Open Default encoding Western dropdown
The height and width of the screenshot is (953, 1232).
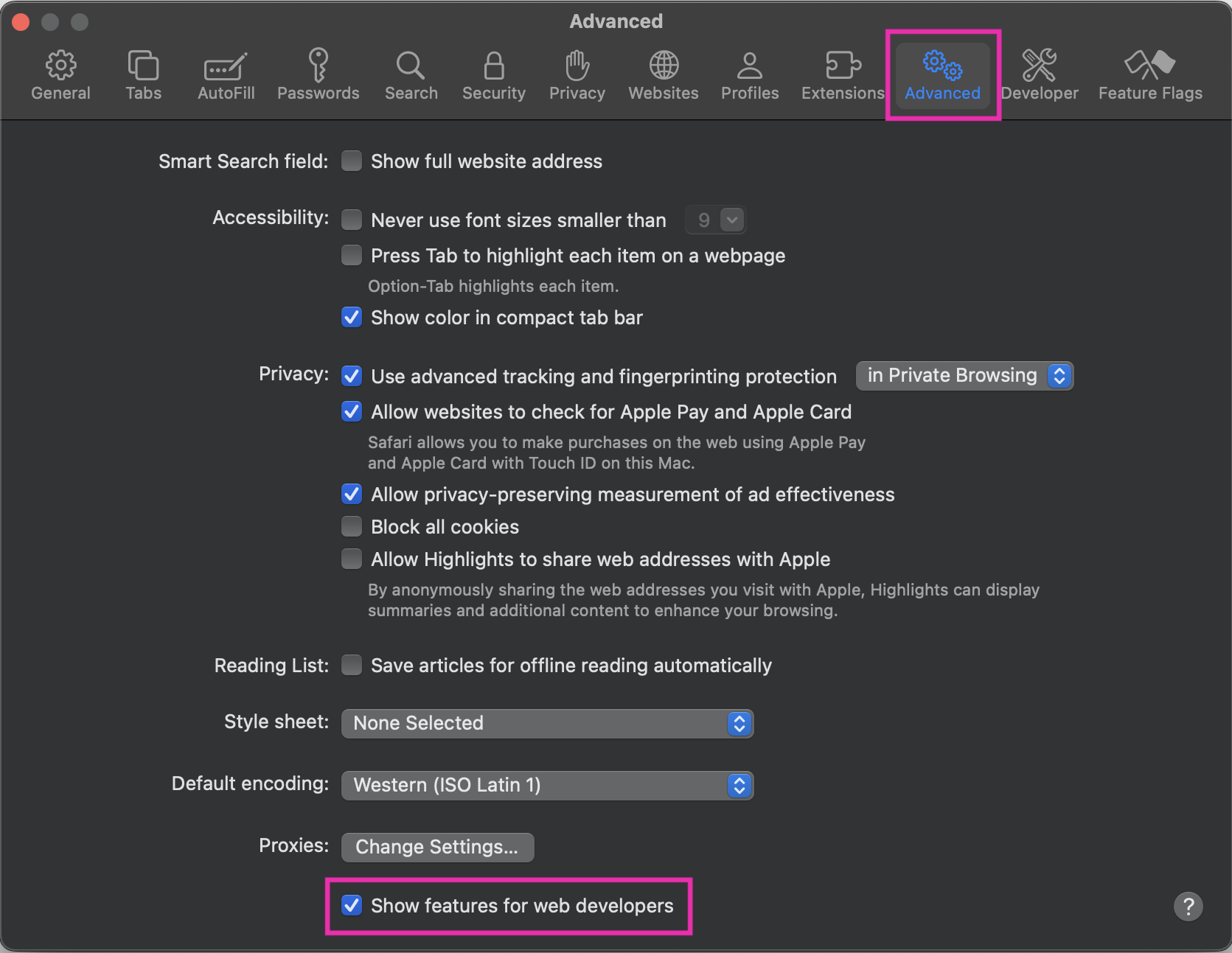click(x=547, y=785)
